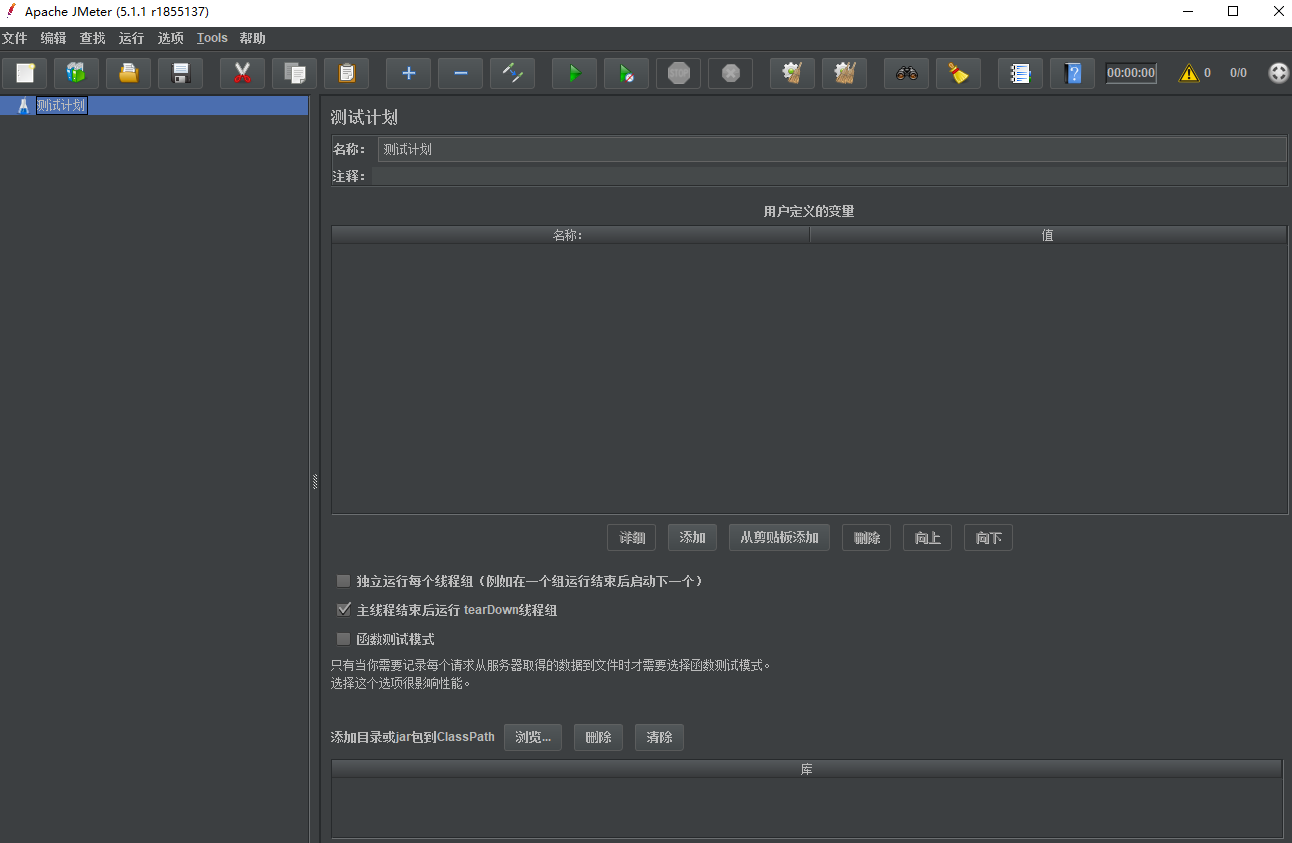Screen dimensions: 1292x843
Task: Enable 函数测试模式 checkbox
Action: pos(344,639)
